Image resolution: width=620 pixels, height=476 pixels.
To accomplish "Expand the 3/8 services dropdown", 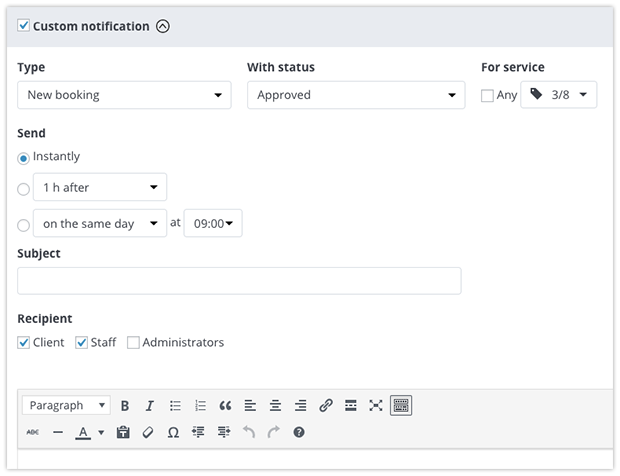I will point(558,95).
